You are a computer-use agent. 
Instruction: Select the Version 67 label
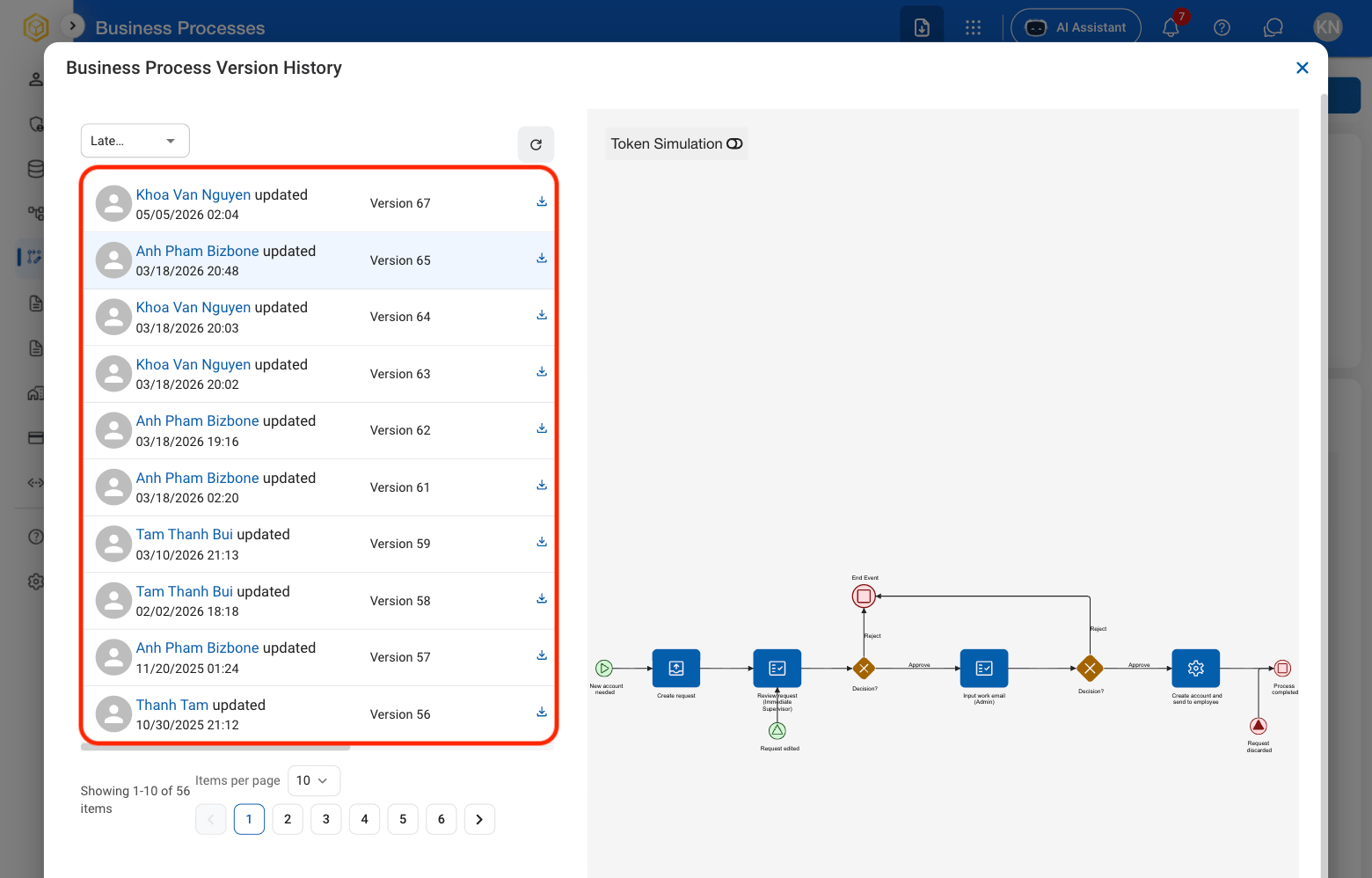point(400,203)
